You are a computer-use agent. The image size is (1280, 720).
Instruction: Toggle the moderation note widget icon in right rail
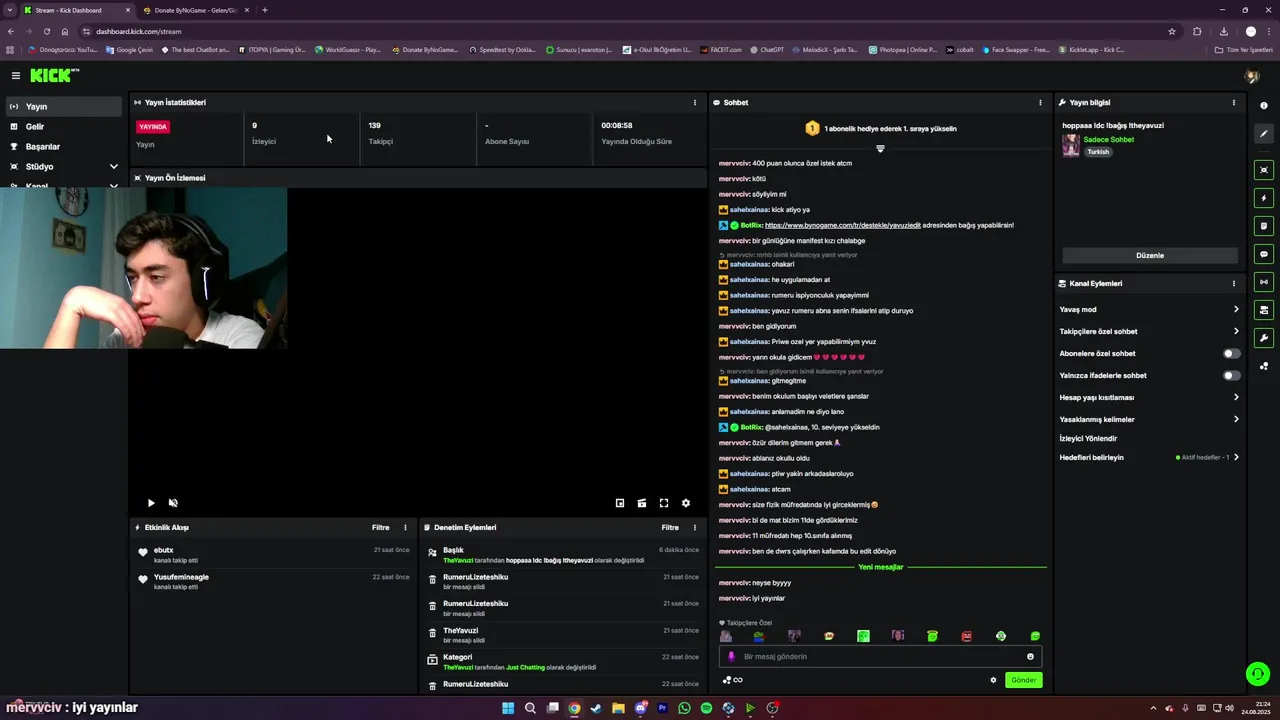click(x=1264, y=226)
